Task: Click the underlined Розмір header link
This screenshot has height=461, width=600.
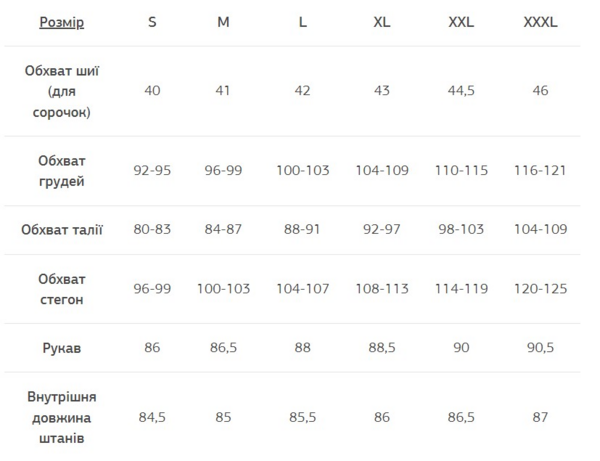Action: click(x=62, y=22)
